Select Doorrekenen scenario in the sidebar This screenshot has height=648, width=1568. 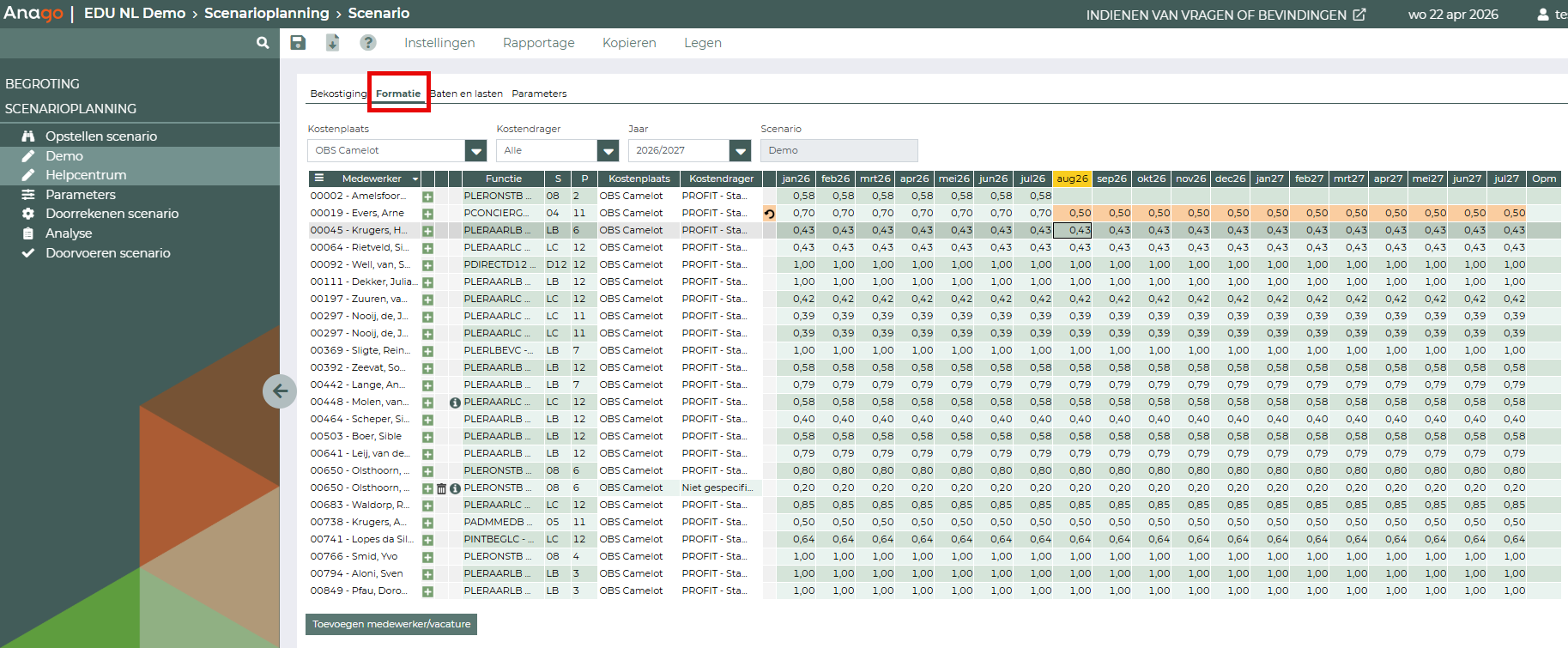(x=112, y=214)
